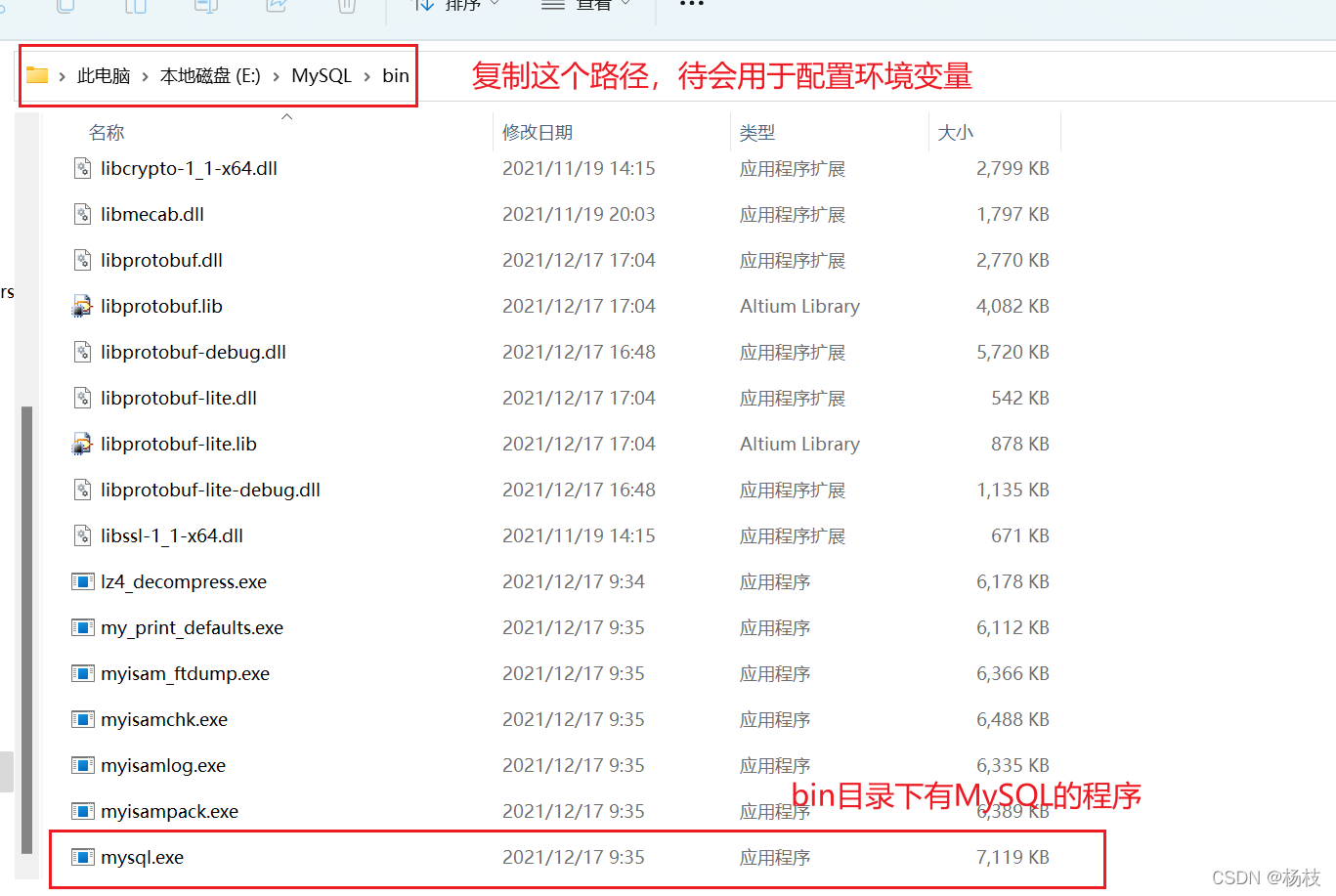
Task: Expand chevron after 本地磁盘 (E:) breadcrumb
Action: pos(276,76)
